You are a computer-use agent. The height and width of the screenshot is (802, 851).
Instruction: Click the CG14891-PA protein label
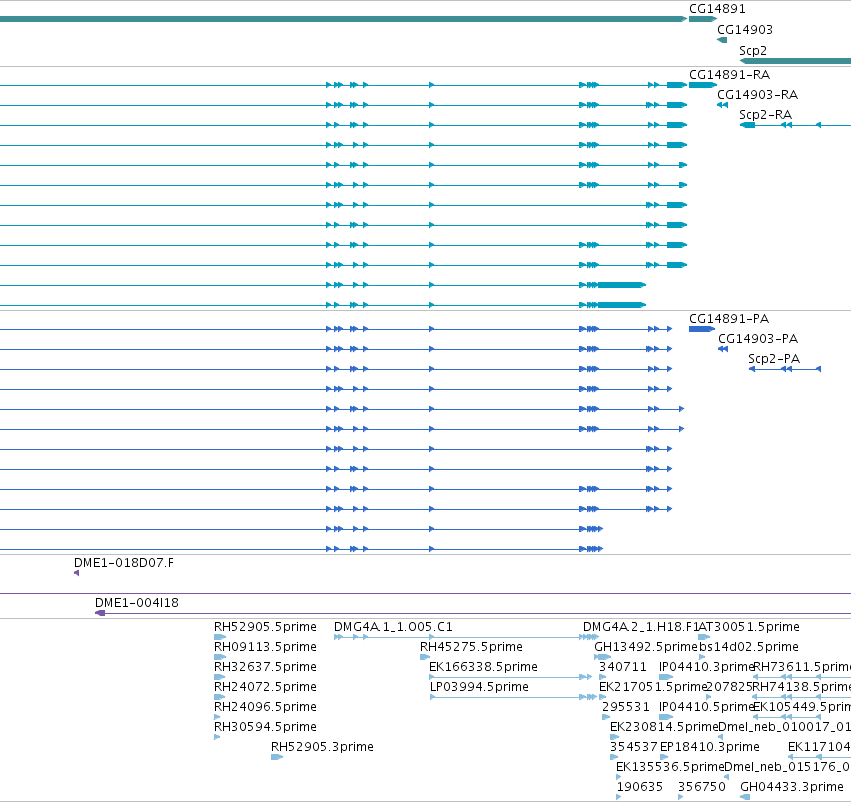click(x=729, y=319)
